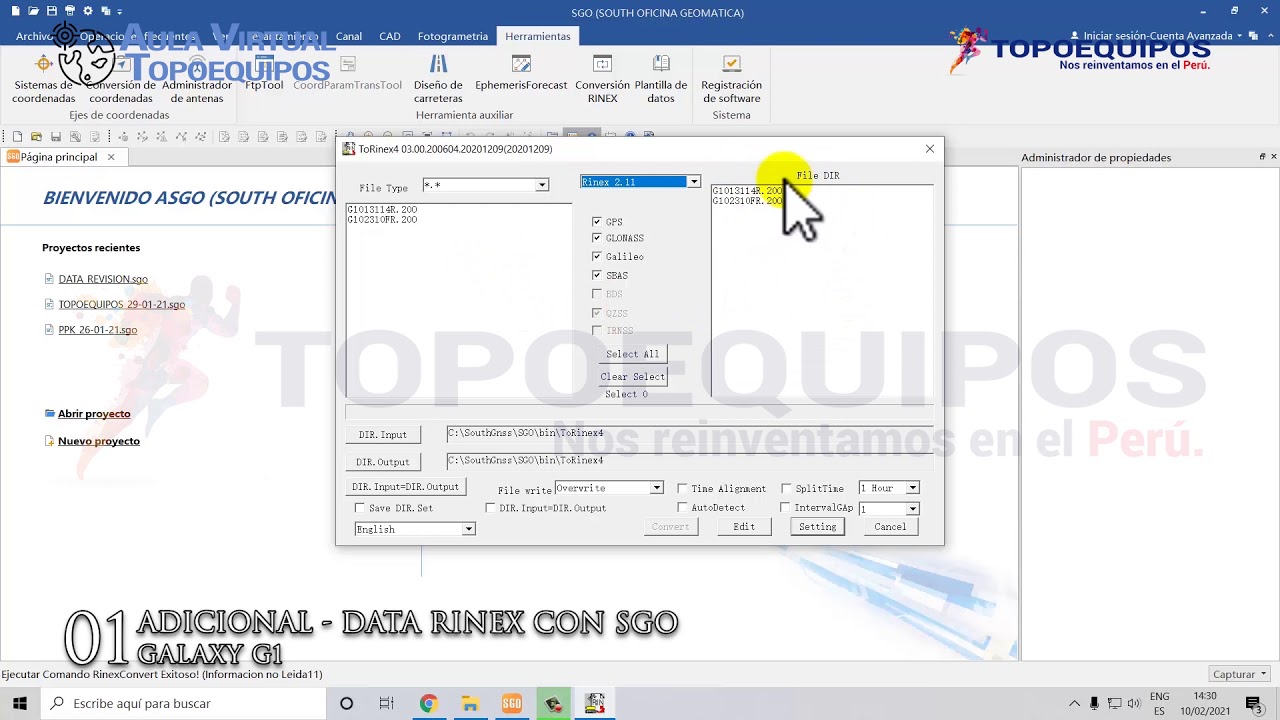This screenshot has width=1280, height=720.
Task: Close the Página principal tab
Action: point(111,157)
